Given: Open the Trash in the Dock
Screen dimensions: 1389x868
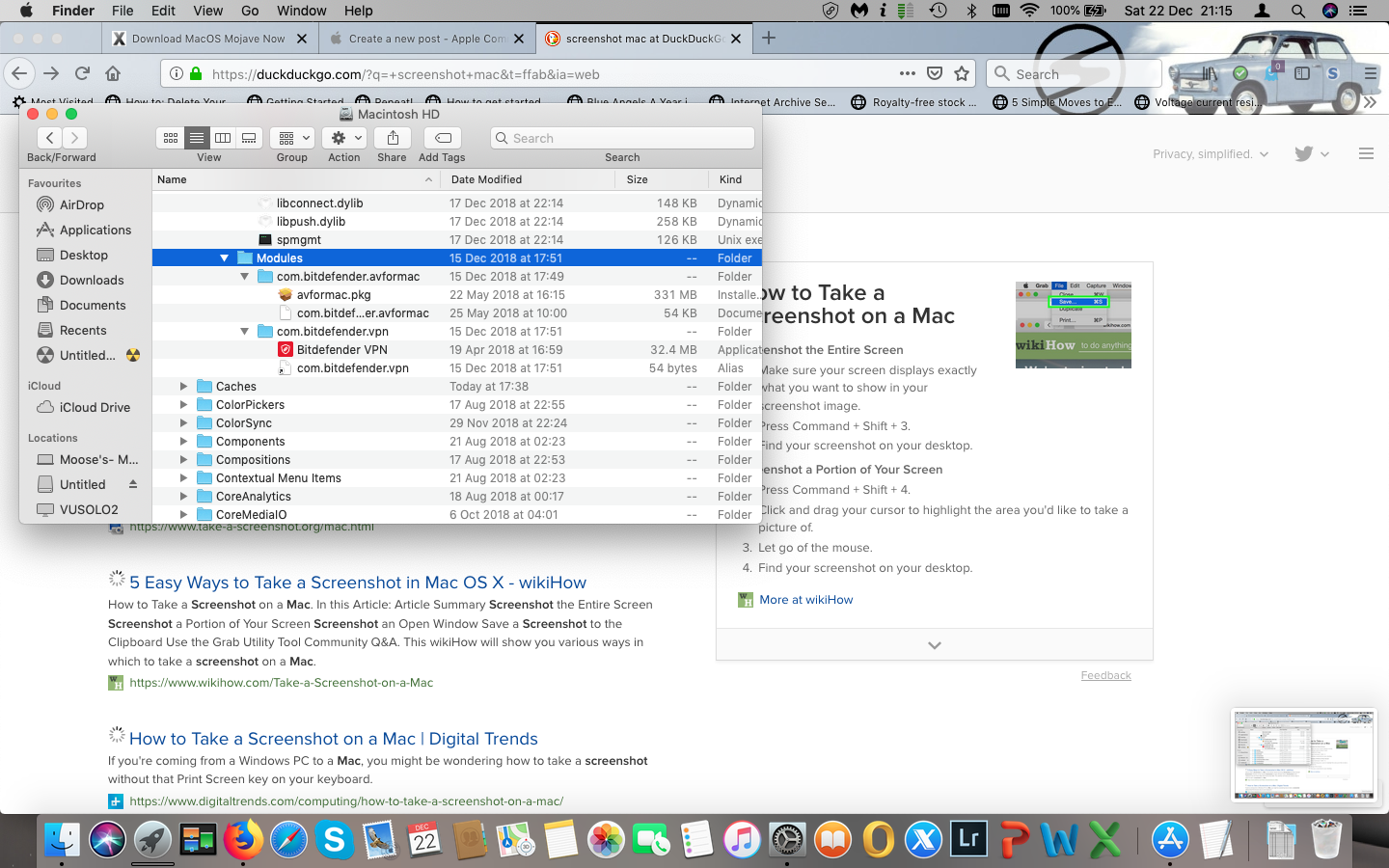Looking at the screenshot, I should [x=1326, y=840].
